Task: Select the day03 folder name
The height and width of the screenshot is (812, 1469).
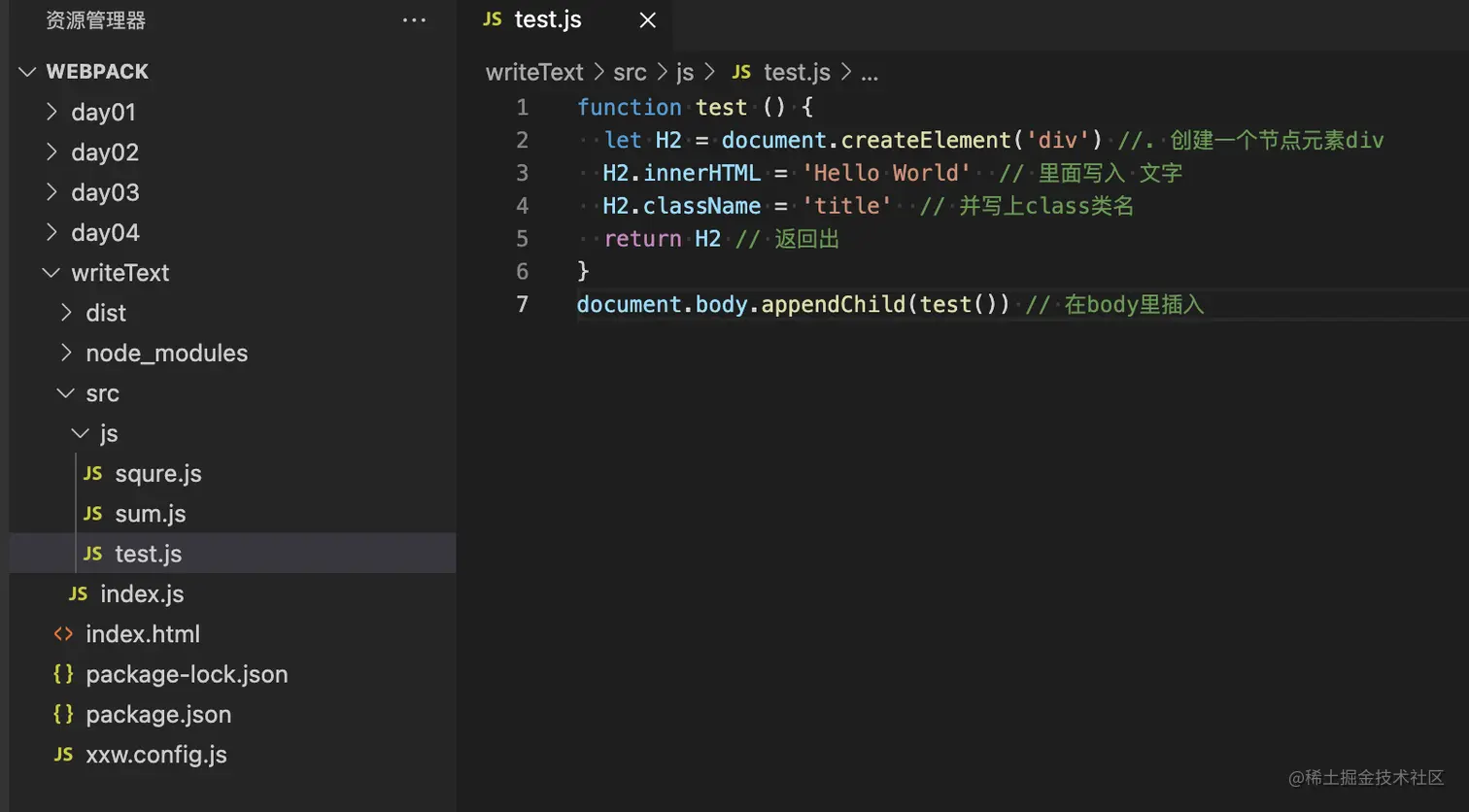Action: pyautogui.click(x=105, y=192)
